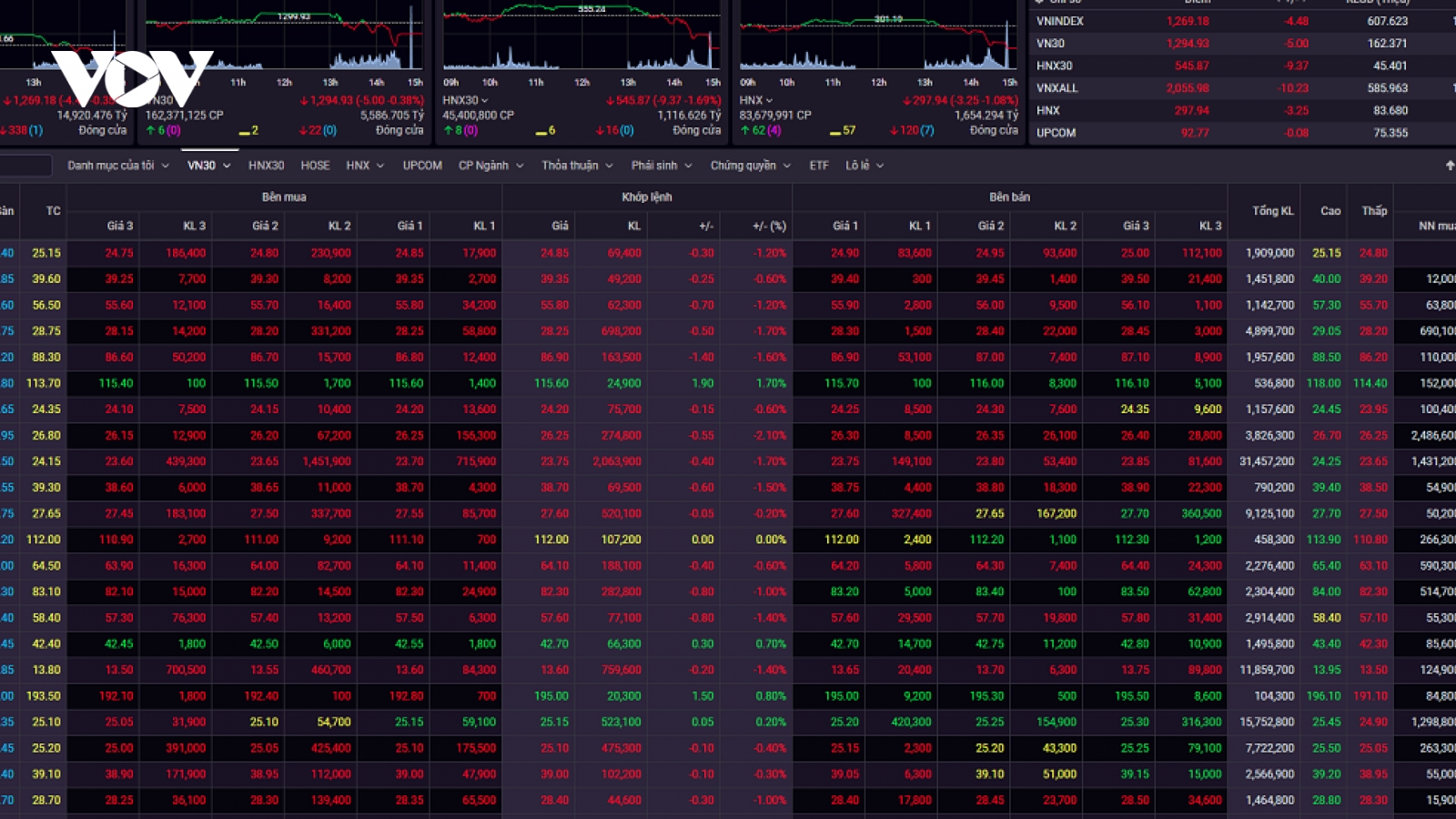Select UPCOM row in index list
The height and width of the screenshot is (819, 1456).
click(1242, 133)
